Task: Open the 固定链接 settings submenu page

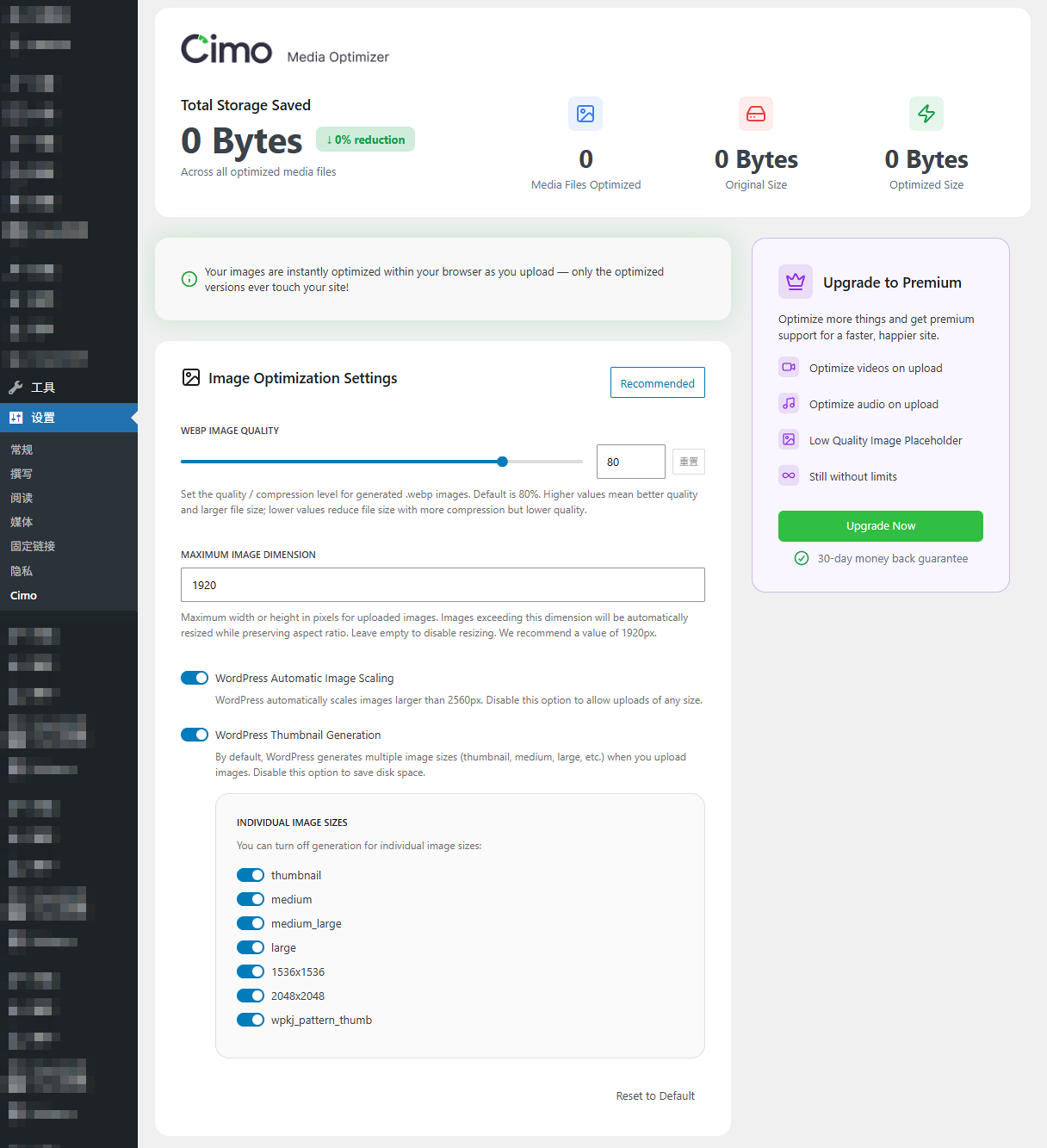Action: (33, 547)
